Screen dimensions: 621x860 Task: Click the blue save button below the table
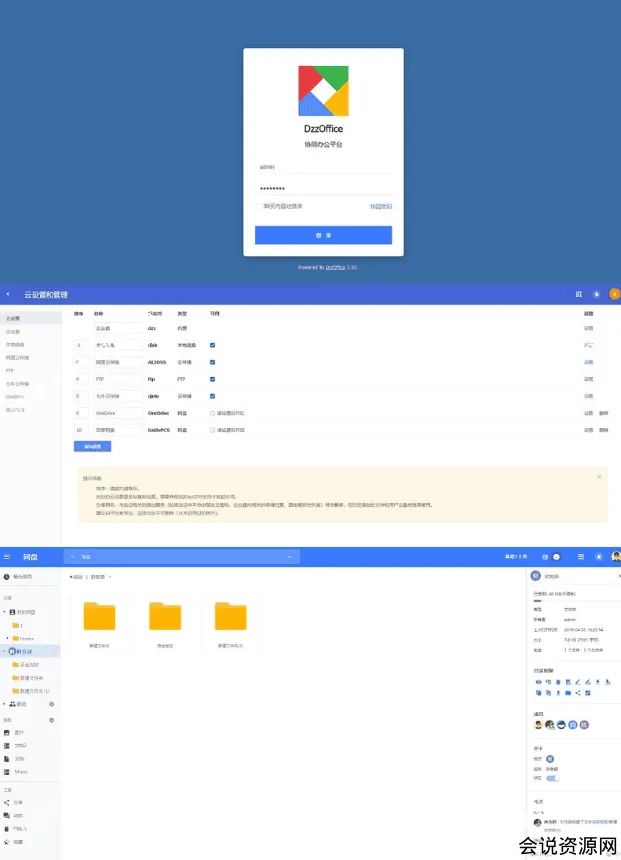pyautogui.click(x=92, y=447)
